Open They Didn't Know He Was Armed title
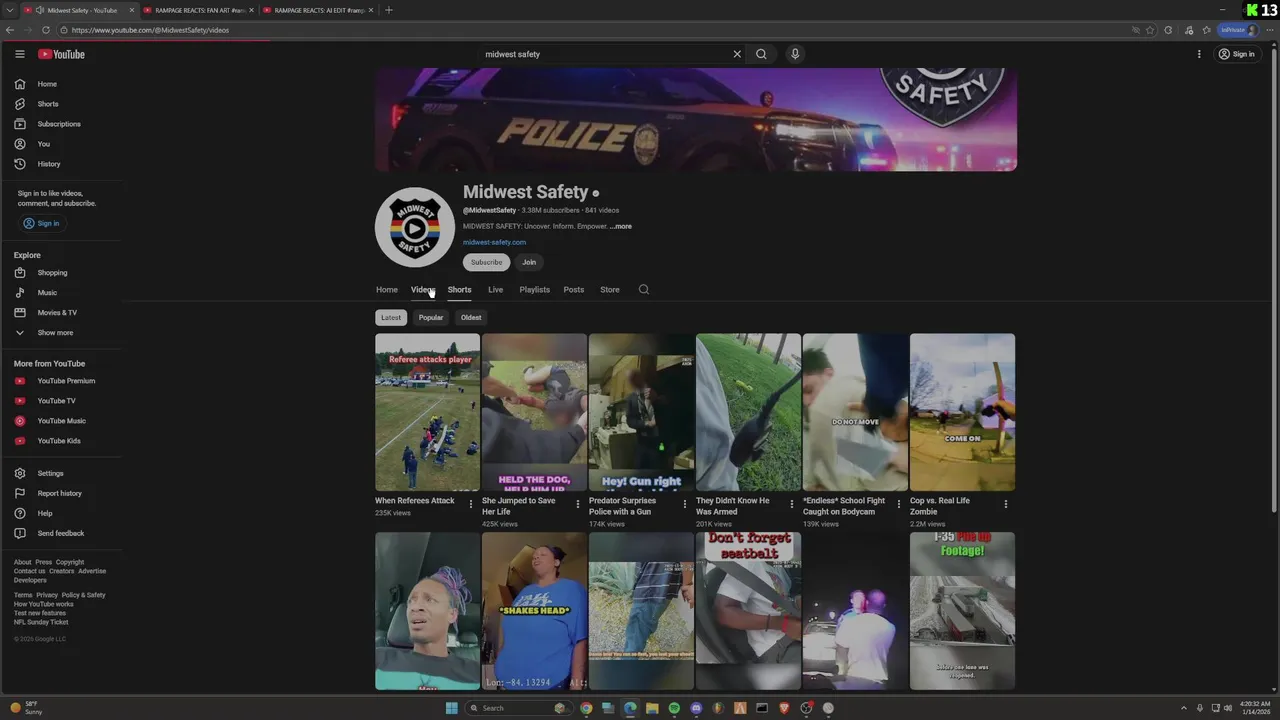 (x=733, y=506)
